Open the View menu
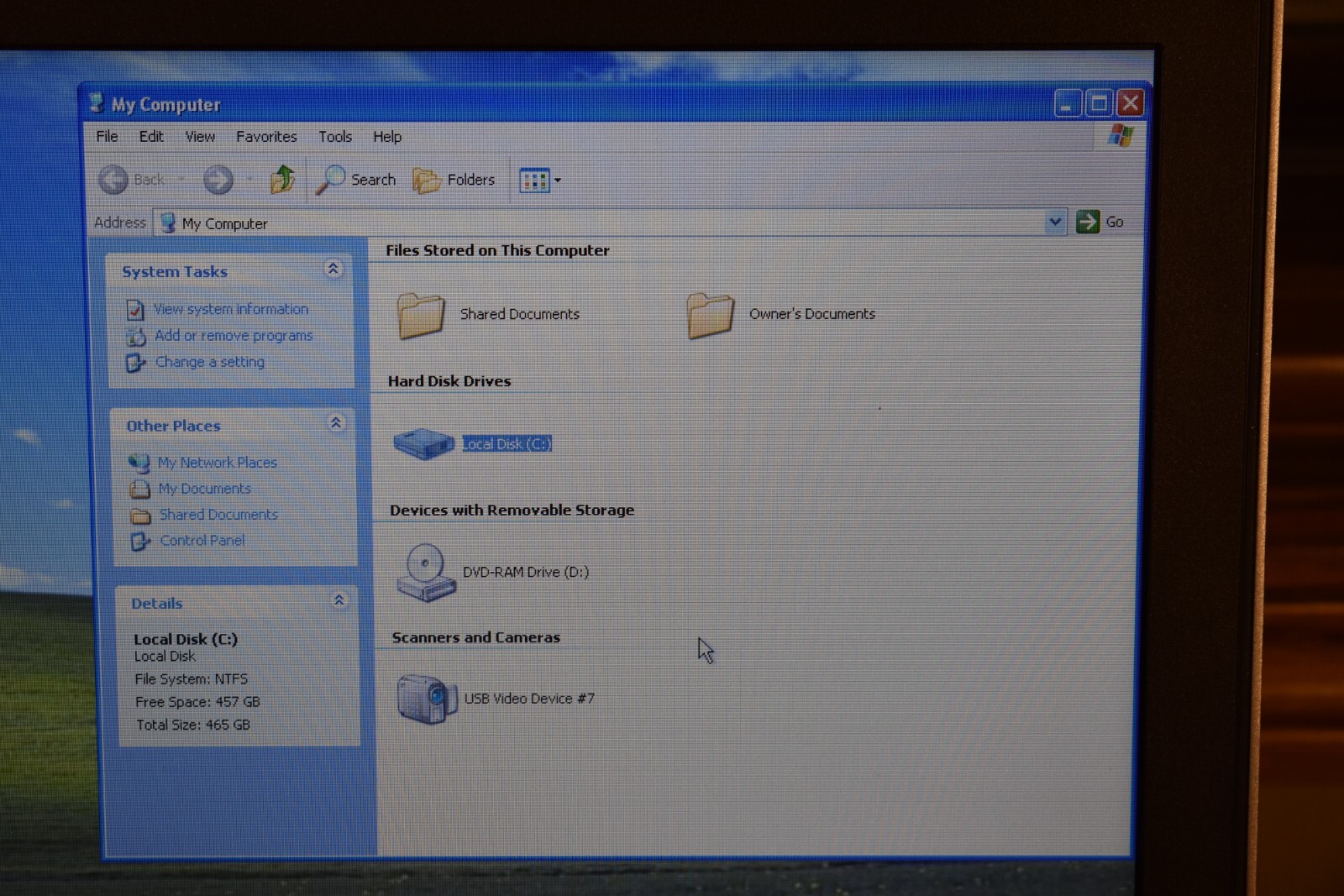This screenshot has height=896, width=1344. 200,136
